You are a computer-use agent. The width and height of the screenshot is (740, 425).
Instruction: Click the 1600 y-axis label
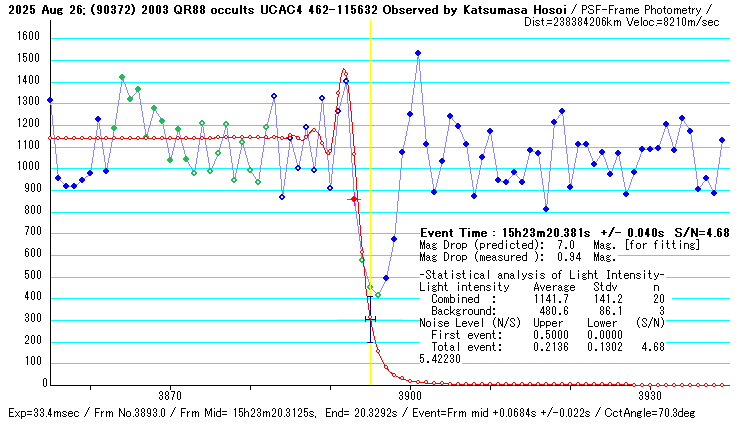pos(27,36)
